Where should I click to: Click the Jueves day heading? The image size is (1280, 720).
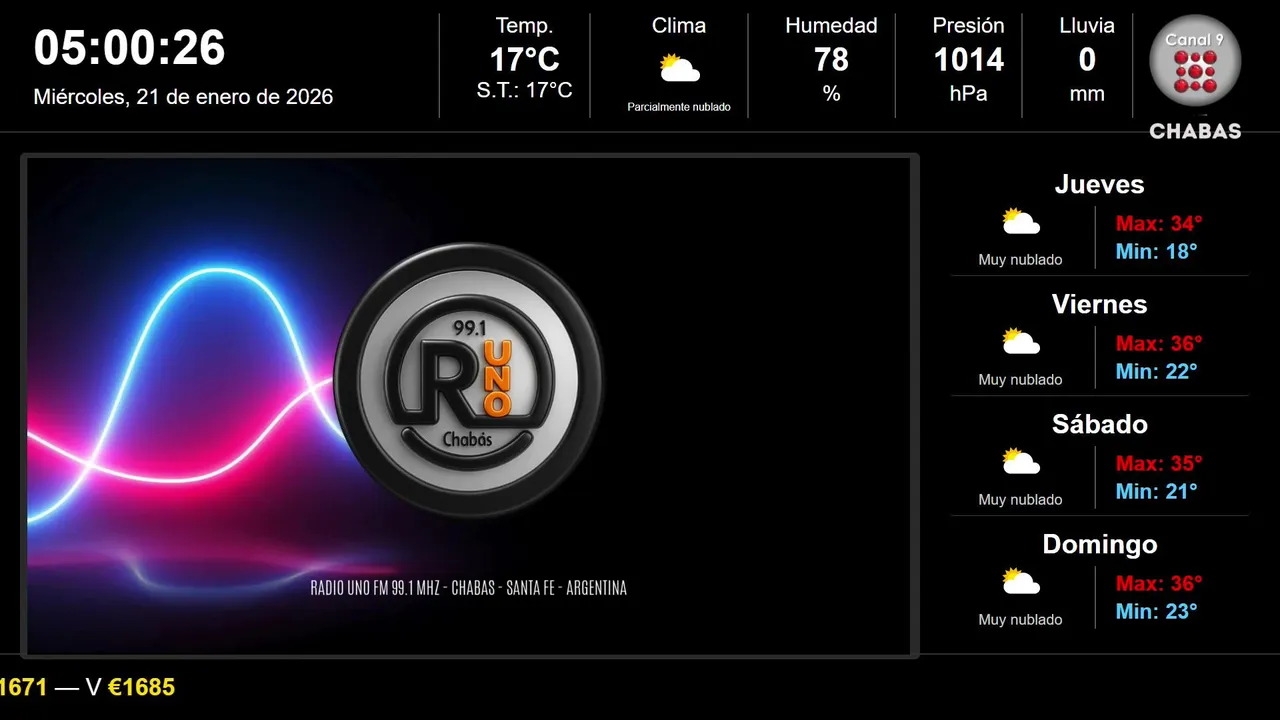1099,184
